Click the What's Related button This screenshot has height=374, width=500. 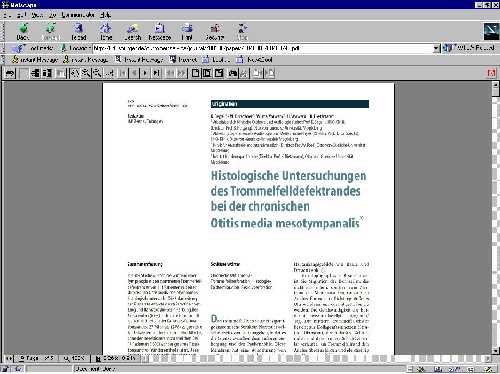[x=469, y=48]
